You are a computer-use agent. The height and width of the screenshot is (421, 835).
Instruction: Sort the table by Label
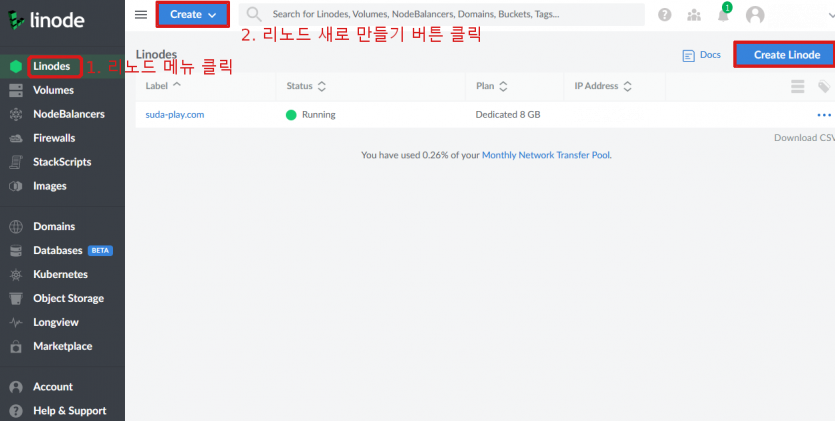coord(163,86)
